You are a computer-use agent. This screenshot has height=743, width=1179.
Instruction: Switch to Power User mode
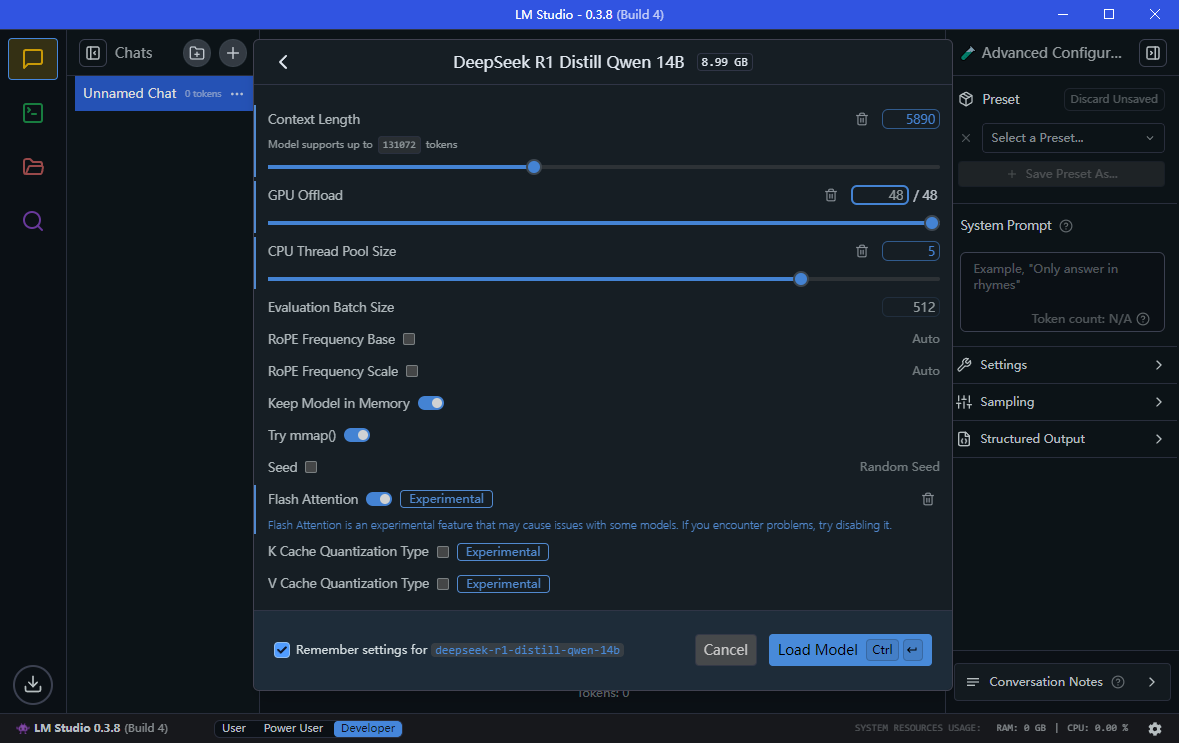pos(293,728)
